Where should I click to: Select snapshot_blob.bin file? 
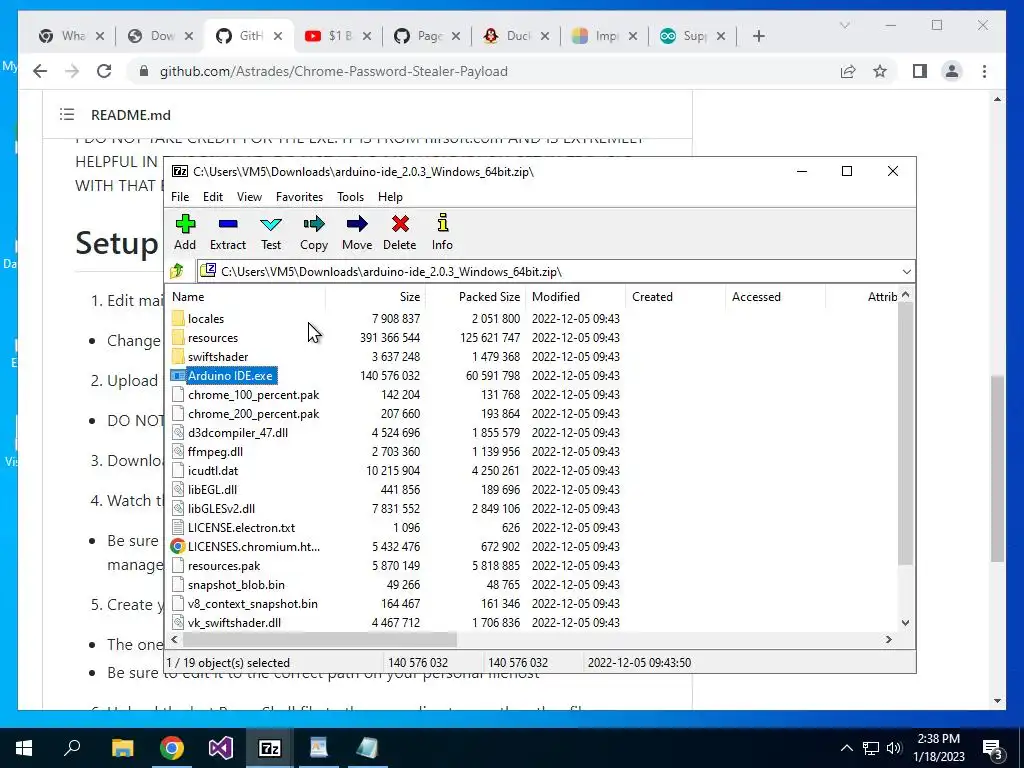(x=236, y=584)
